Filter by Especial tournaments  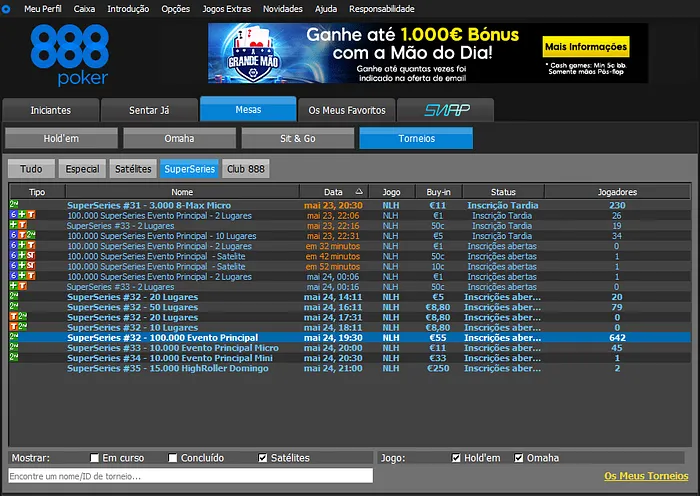[x=82, y=169]
